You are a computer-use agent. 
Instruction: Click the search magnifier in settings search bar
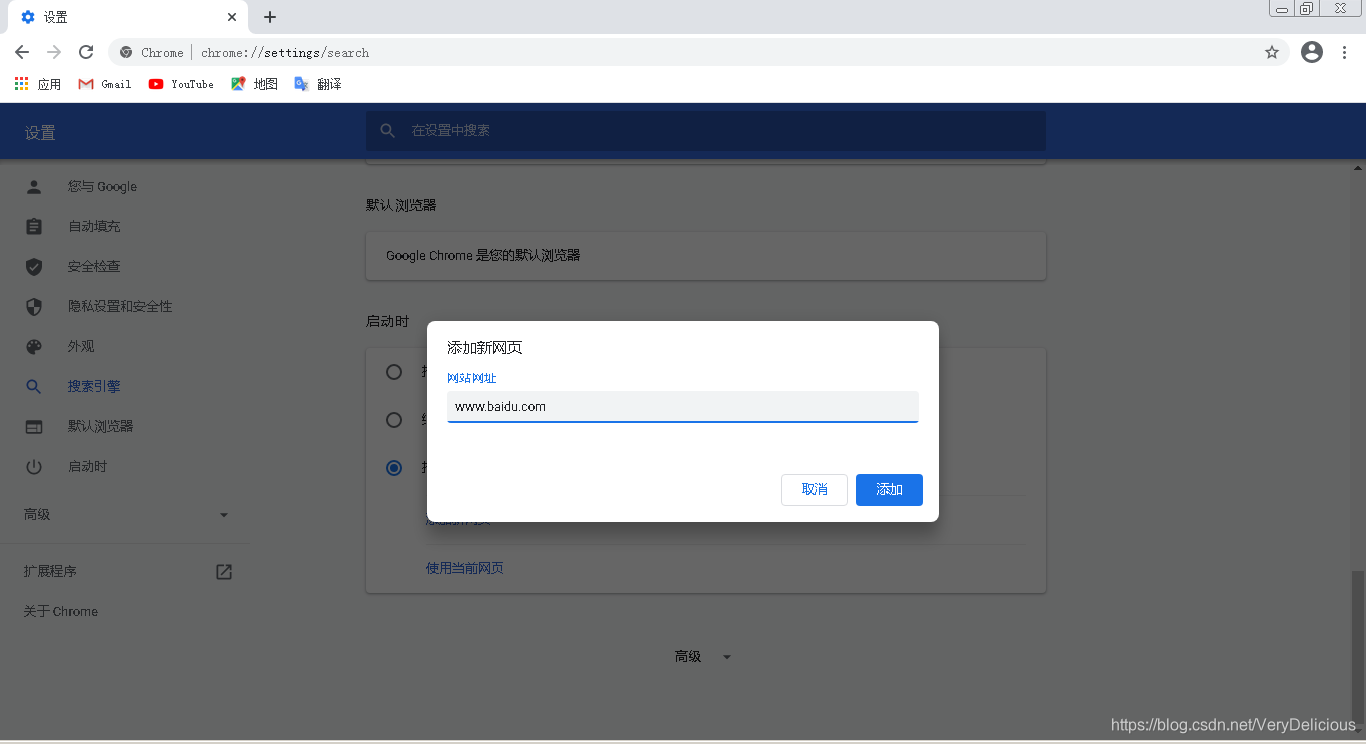[x=388, y=131]
